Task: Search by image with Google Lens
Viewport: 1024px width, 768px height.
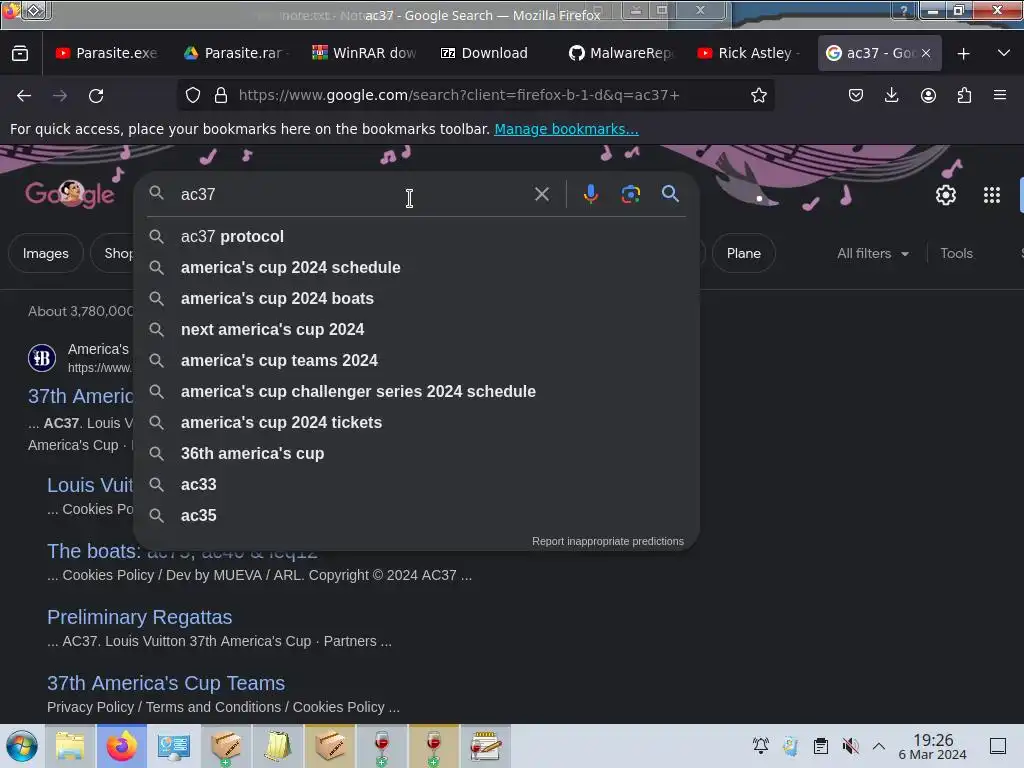Action: click(x=630, y=194)
